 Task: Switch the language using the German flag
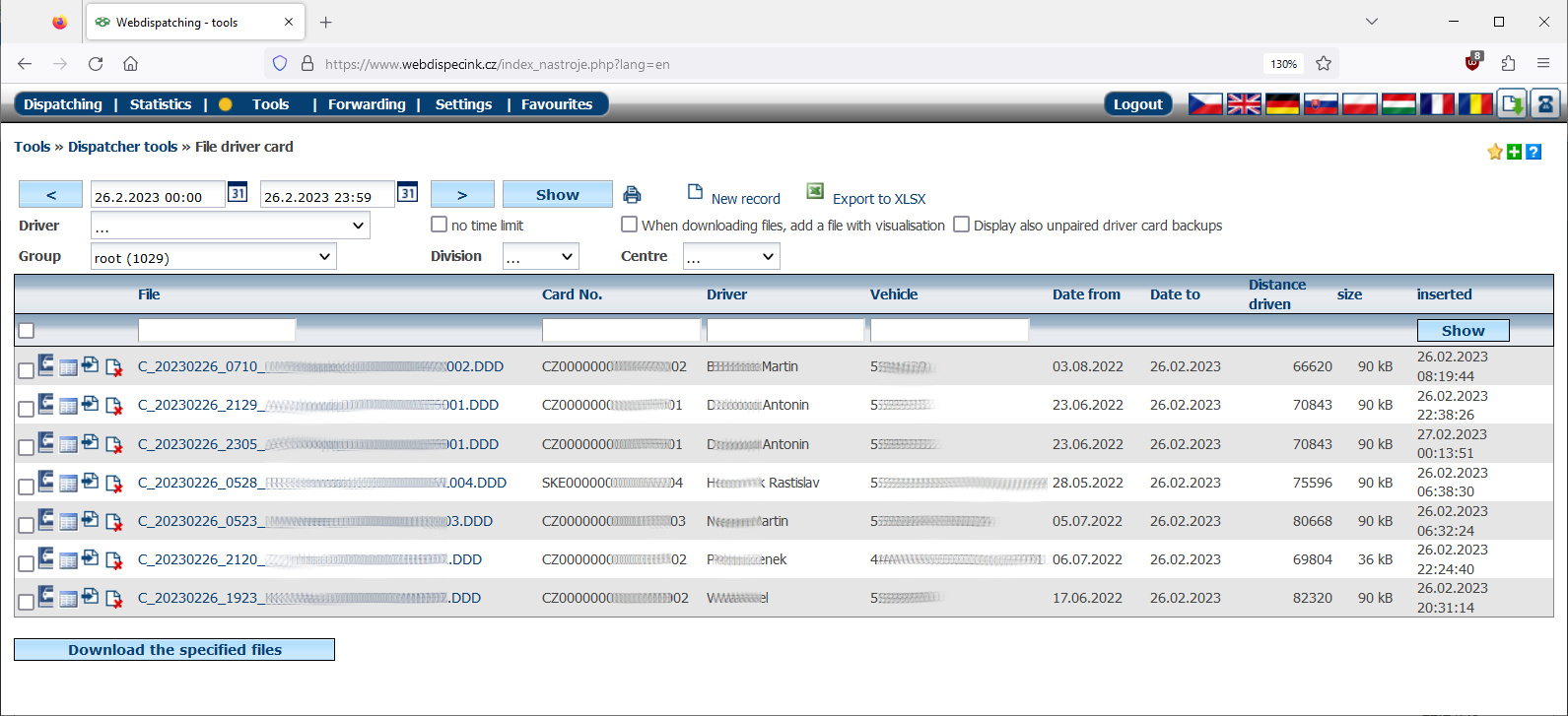[1282, 104]
